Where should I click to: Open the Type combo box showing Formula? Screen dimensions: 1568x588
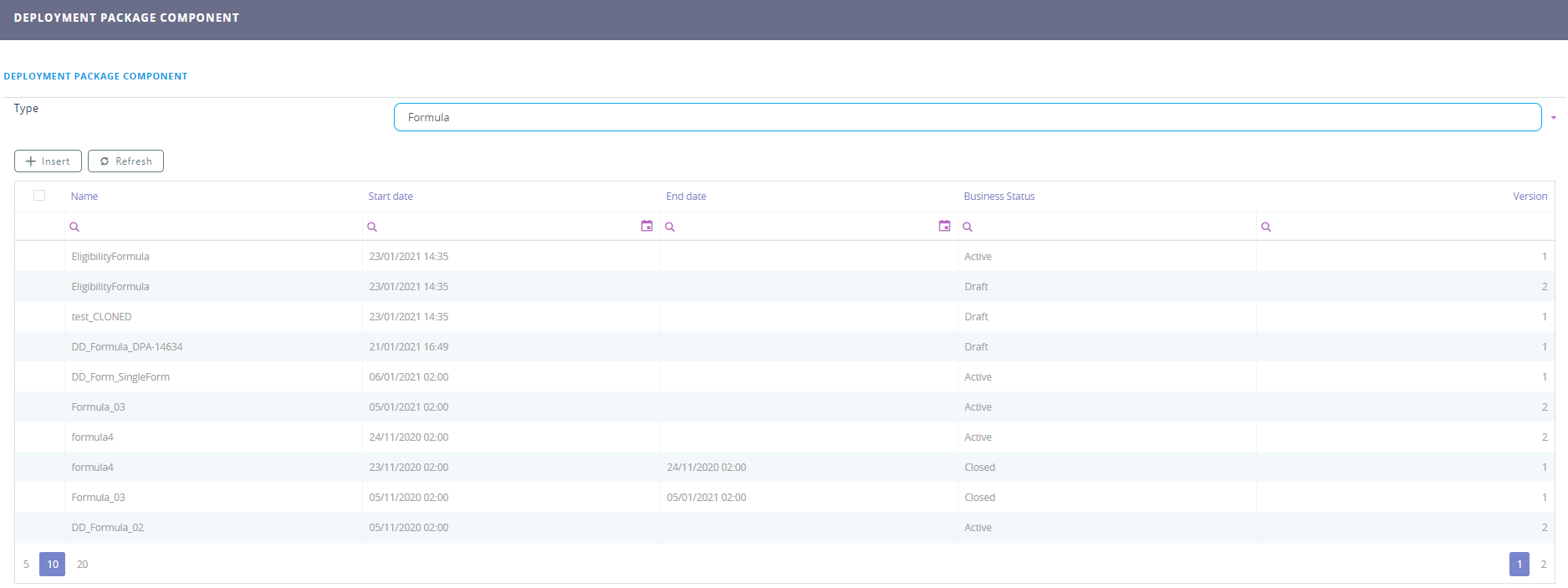tap(967, 117)
